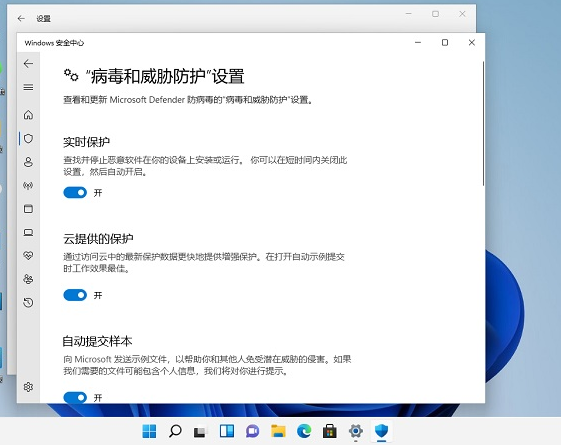Open Protection history clock icon

coord(28,303)
